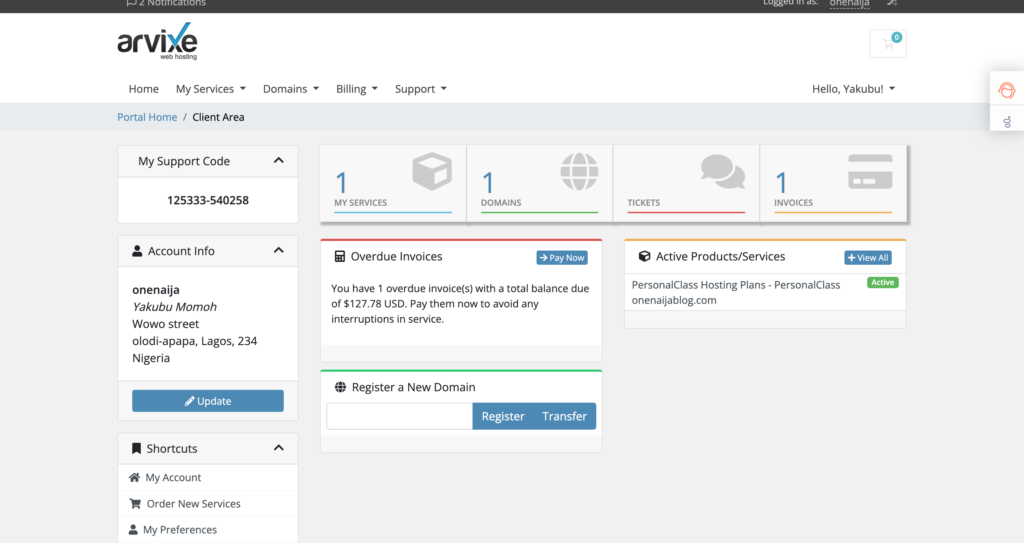Open the shopping cart icon
This screenshot has height=543, width=1024.
[888, 44]
